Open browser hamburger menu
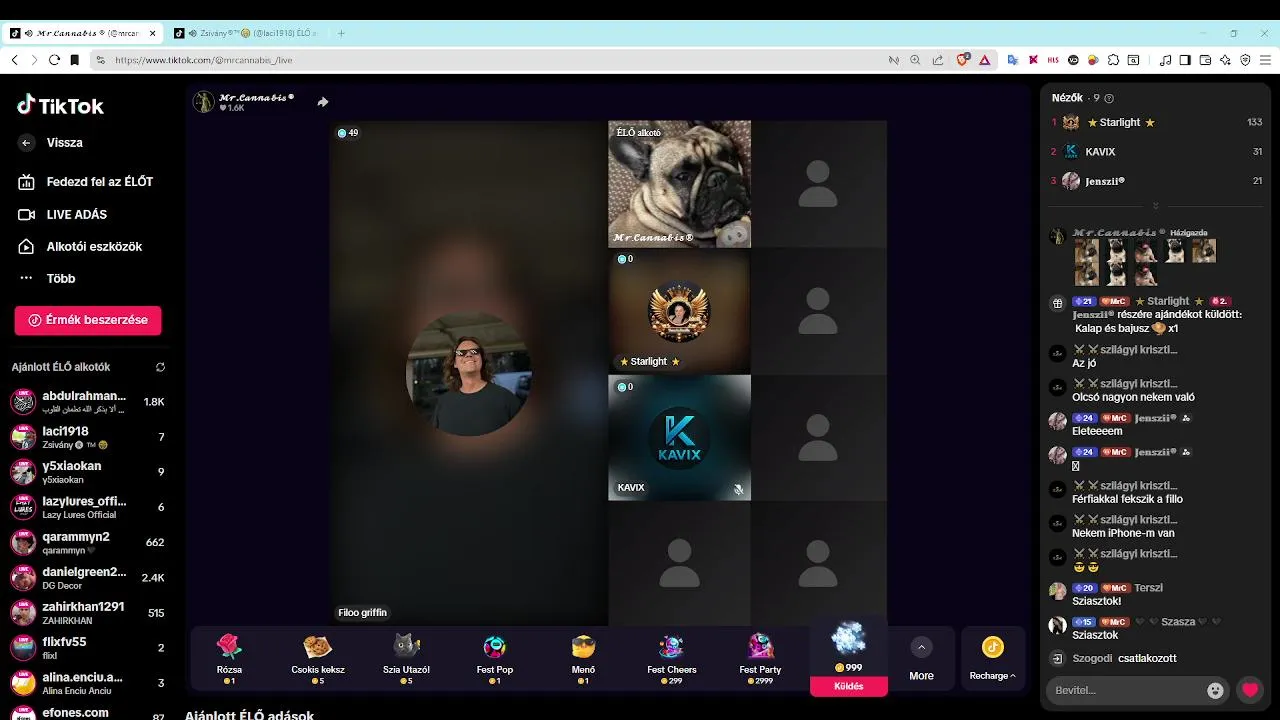The image size is (1280, 720). click(x=1265, y=60)
